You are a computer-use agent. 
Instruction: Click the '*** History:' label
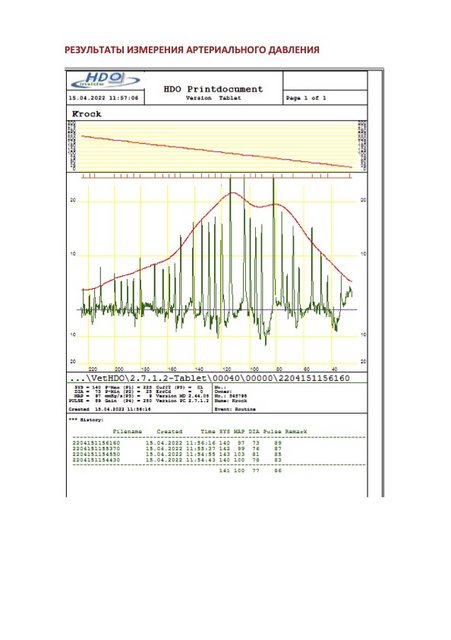[x=86, y=420]
